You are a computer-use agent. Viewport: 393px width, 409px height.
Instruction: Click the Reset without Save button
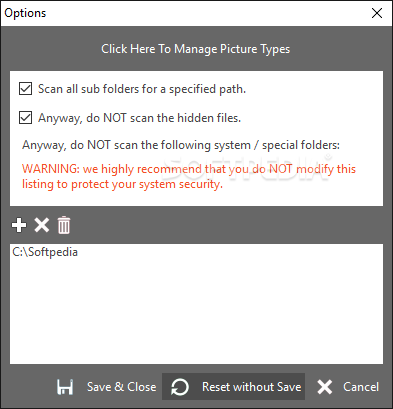tap(233, 387)
